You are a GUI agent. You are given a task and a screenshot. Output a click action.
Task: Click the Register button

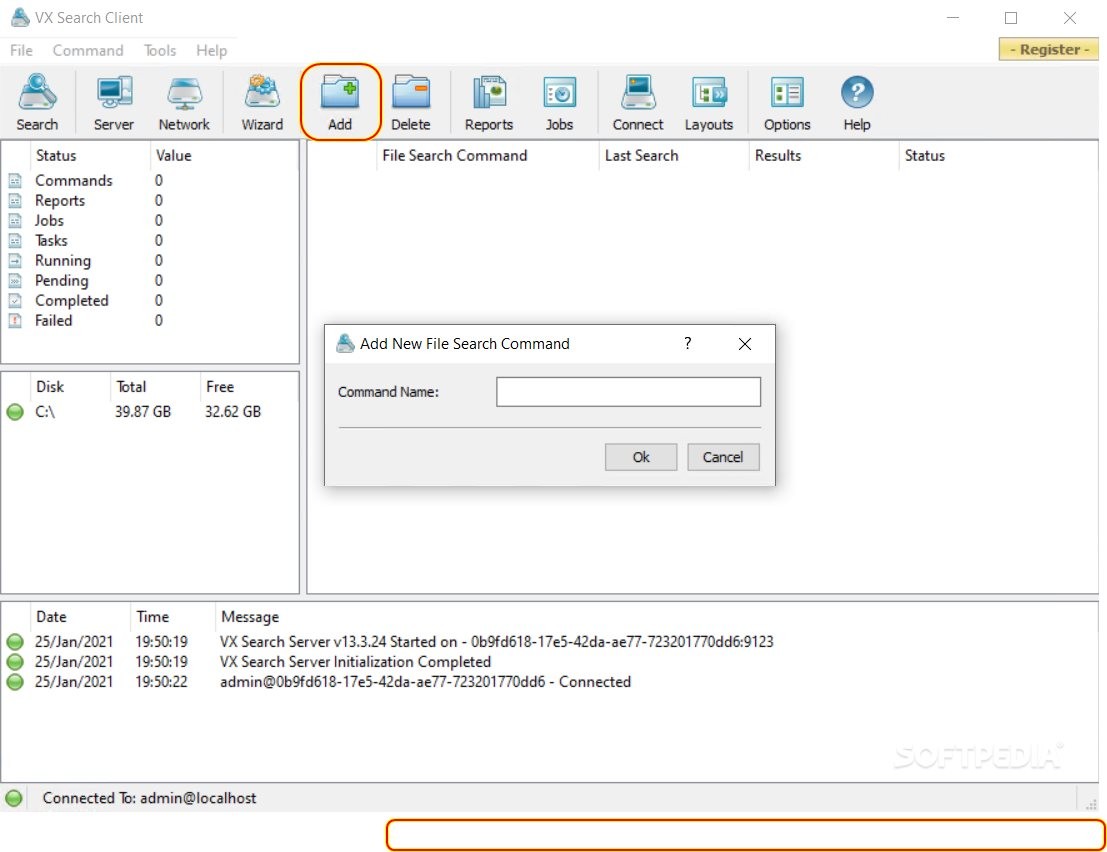[x=1048, y=49]
